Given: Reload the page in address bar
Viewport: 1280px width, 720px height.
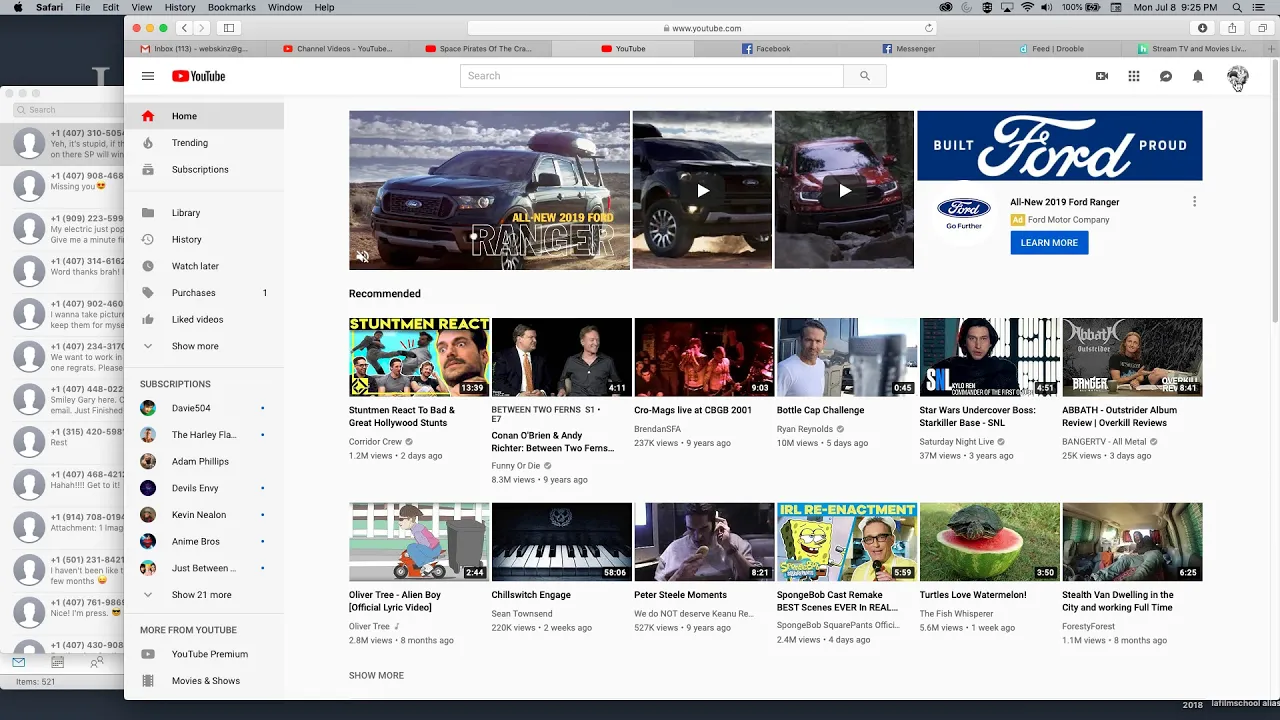Looking at the screenshot, I should pos(929,28).
